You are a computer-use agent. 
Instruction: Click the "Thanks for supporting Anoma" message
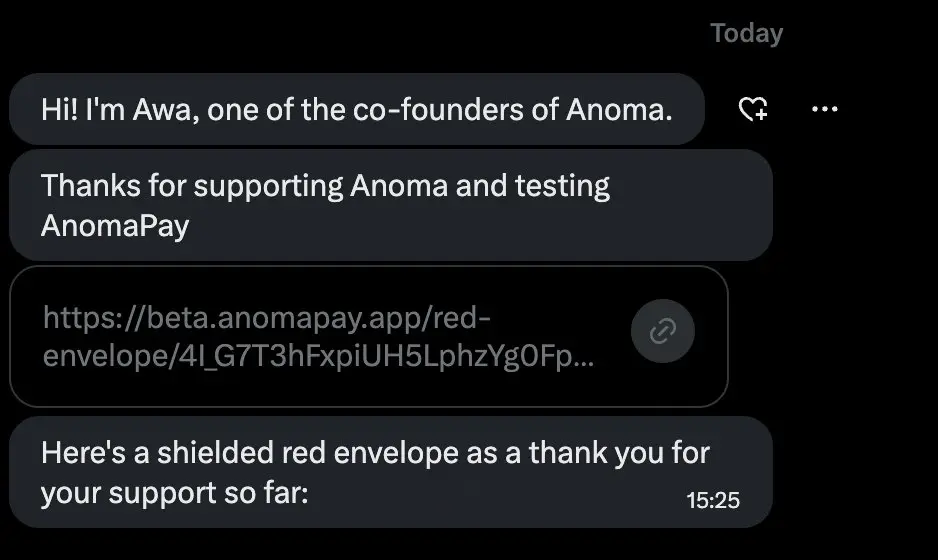pyautogui.click(x=390, y=205)
